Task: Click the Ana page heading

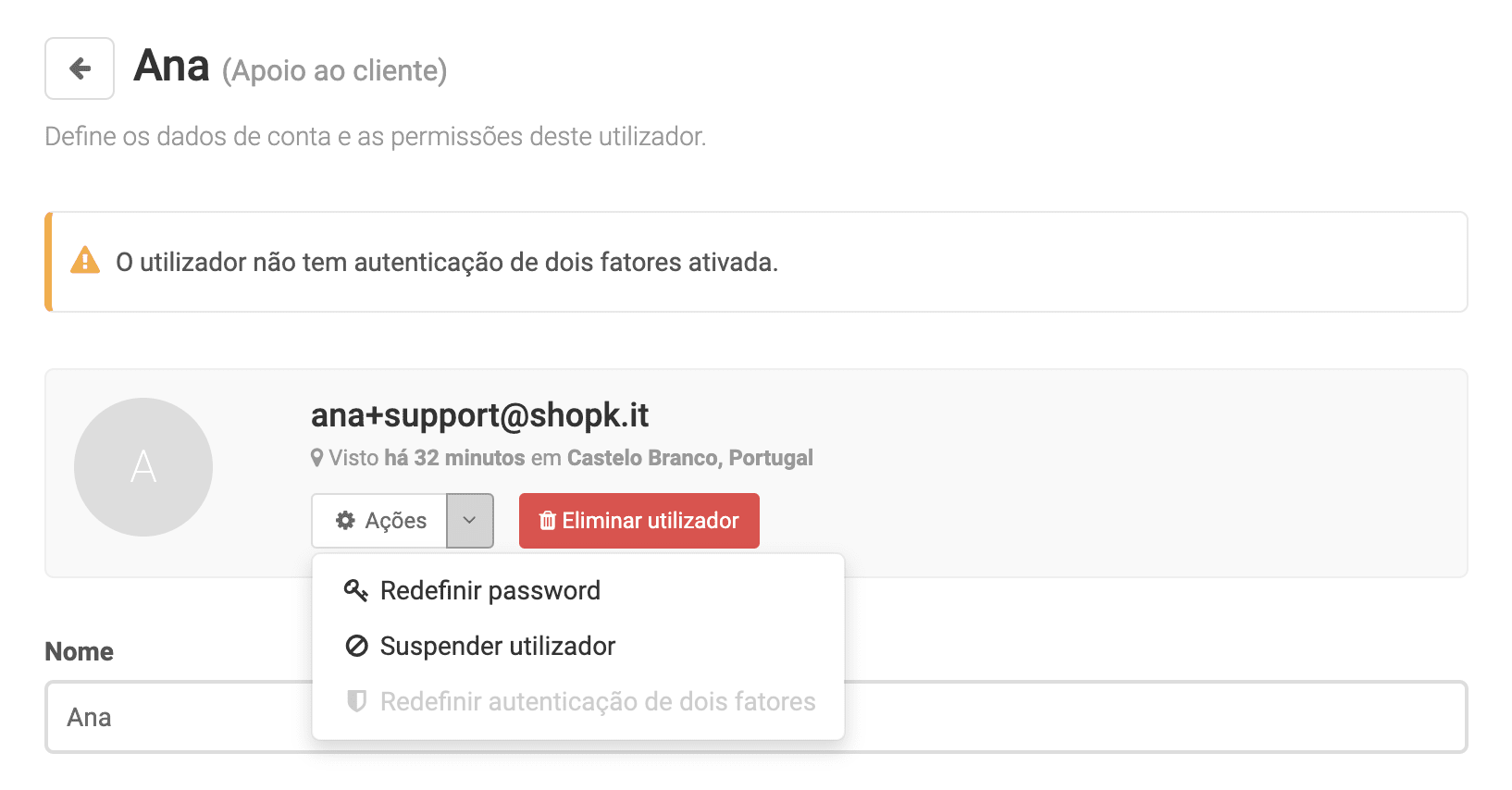Action: click(172, 67)
